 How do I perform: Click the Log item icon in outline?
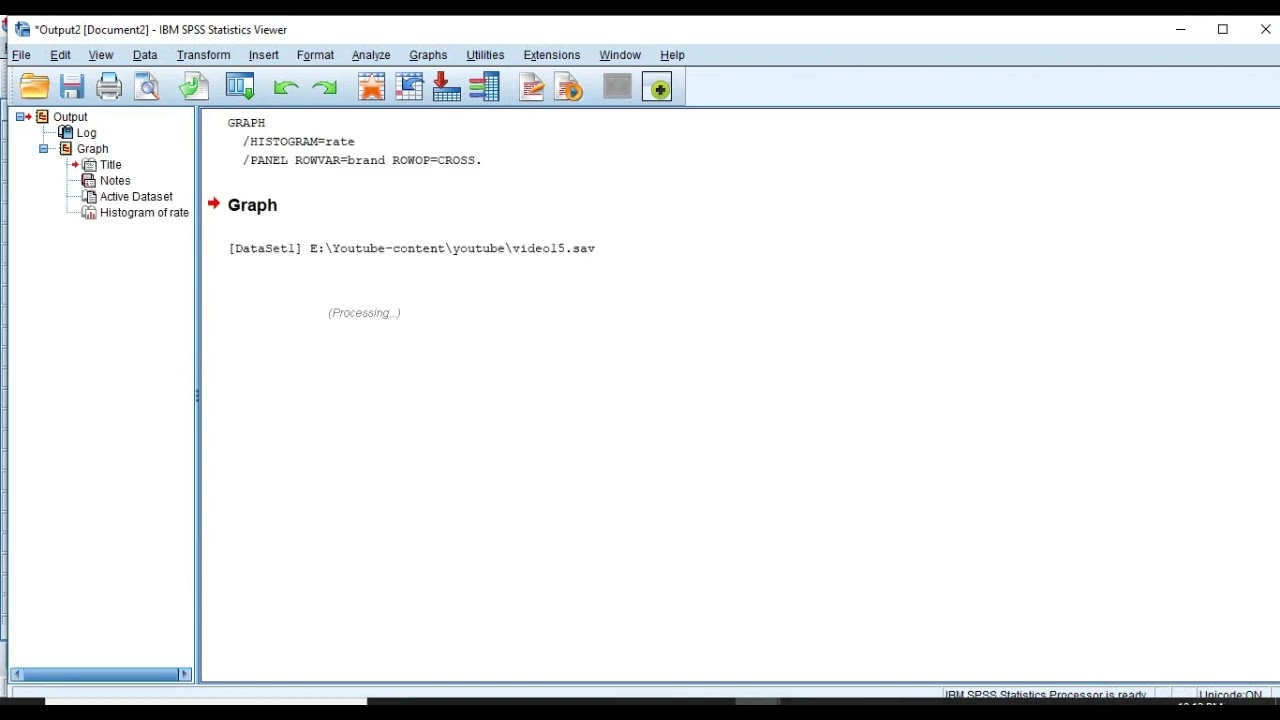(x=66, y=132)
